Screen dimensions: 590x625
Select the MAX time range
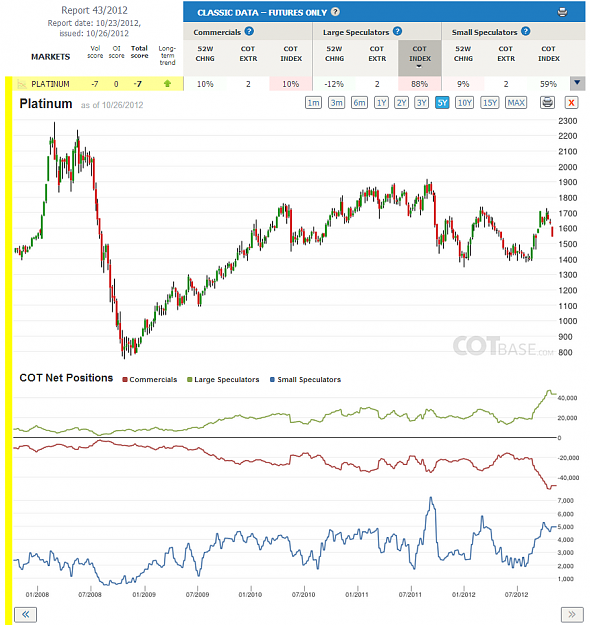(x=516, y=103)
